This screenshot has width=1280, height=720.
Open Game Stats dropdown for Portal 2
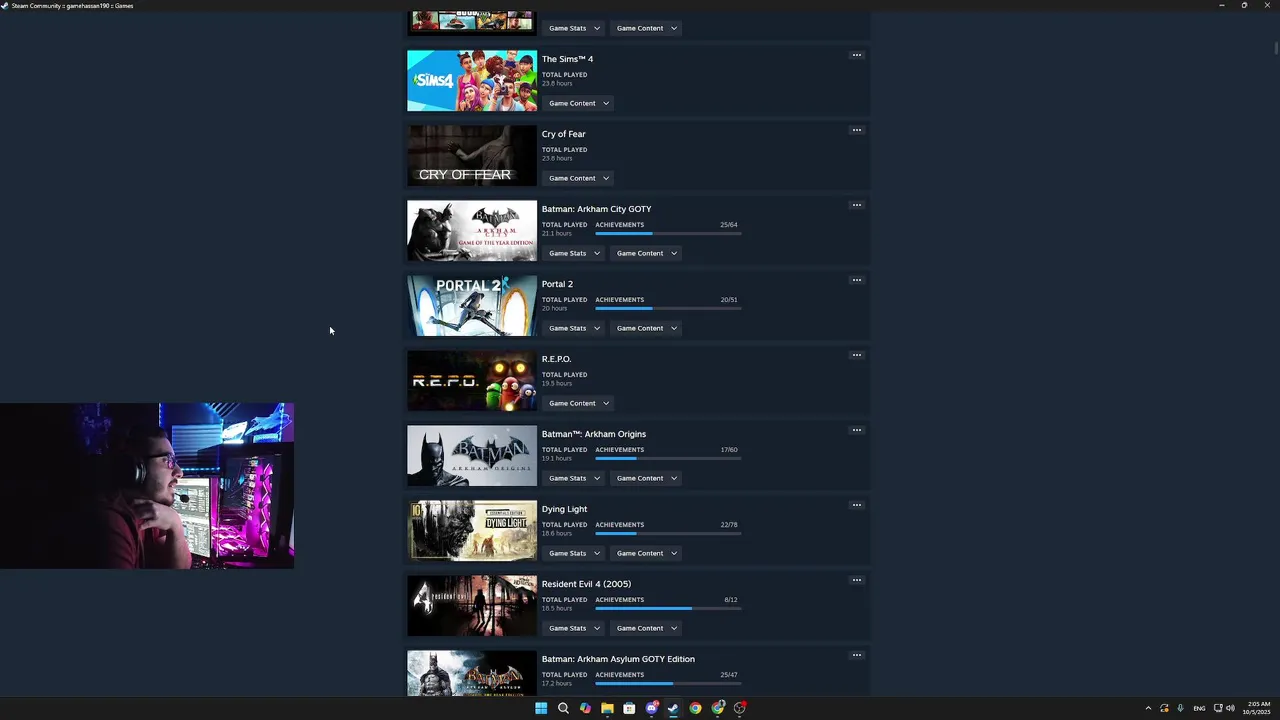(574, 328)
